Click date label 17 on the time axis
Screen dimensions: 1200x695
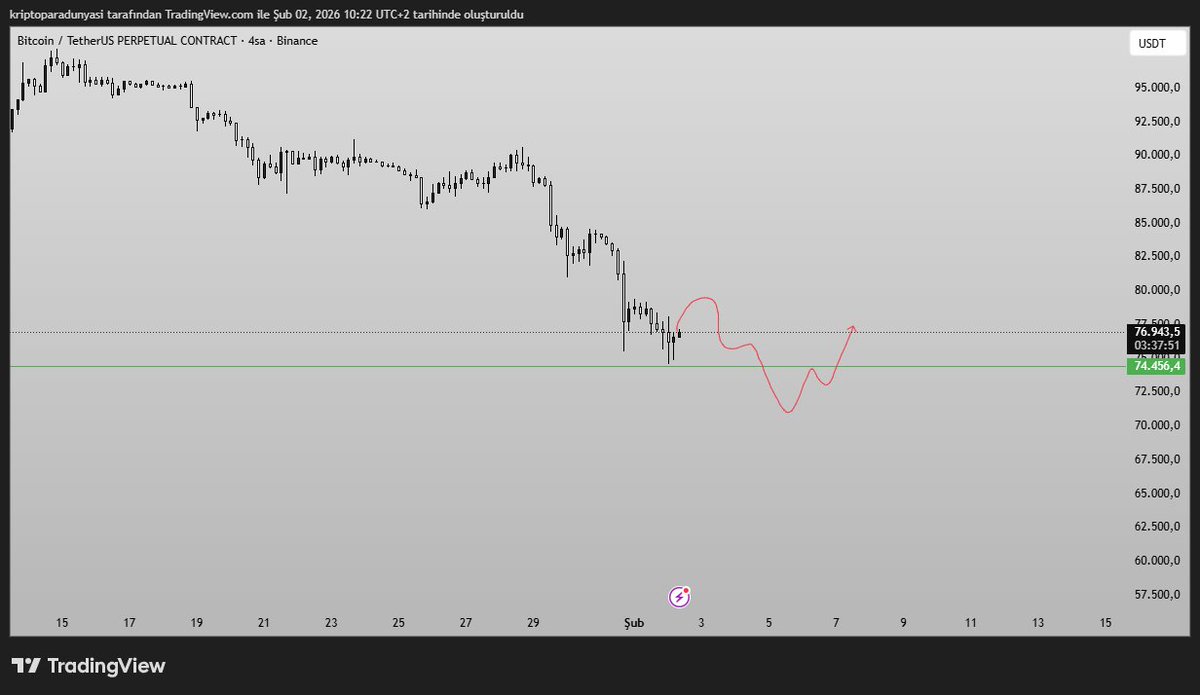(129, 623)
